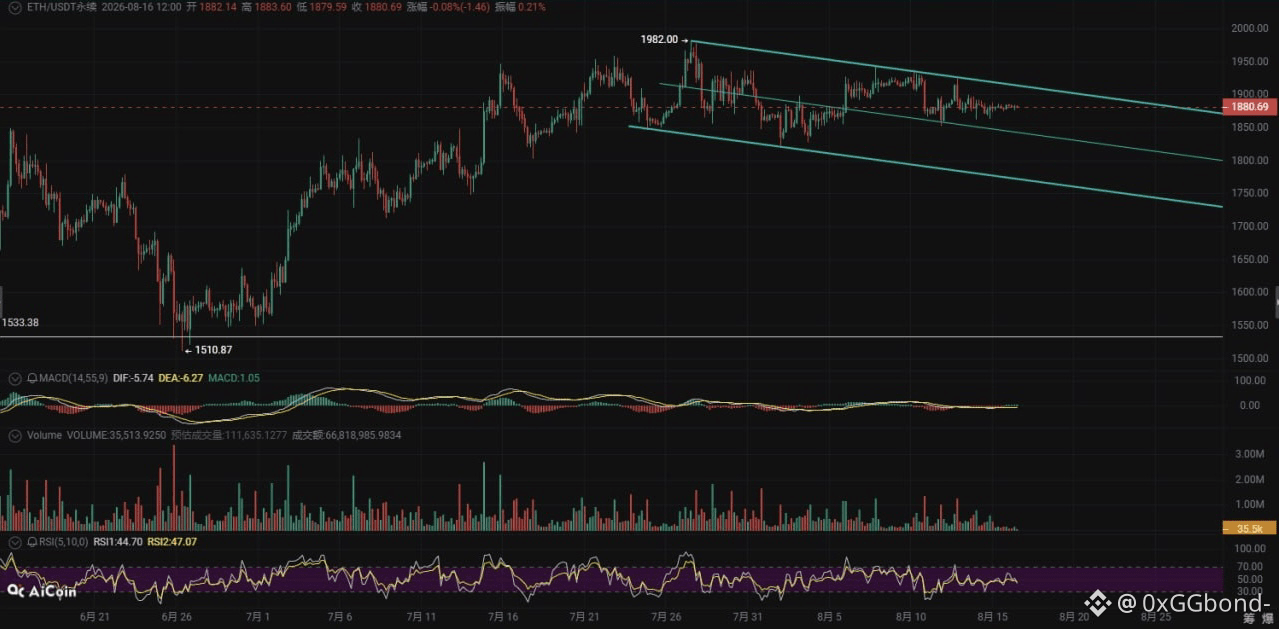The width and height of the screenshot is (1279, 629).
Task: Click the 1982.00 high price marker
Action: click(x=659, y=39)
